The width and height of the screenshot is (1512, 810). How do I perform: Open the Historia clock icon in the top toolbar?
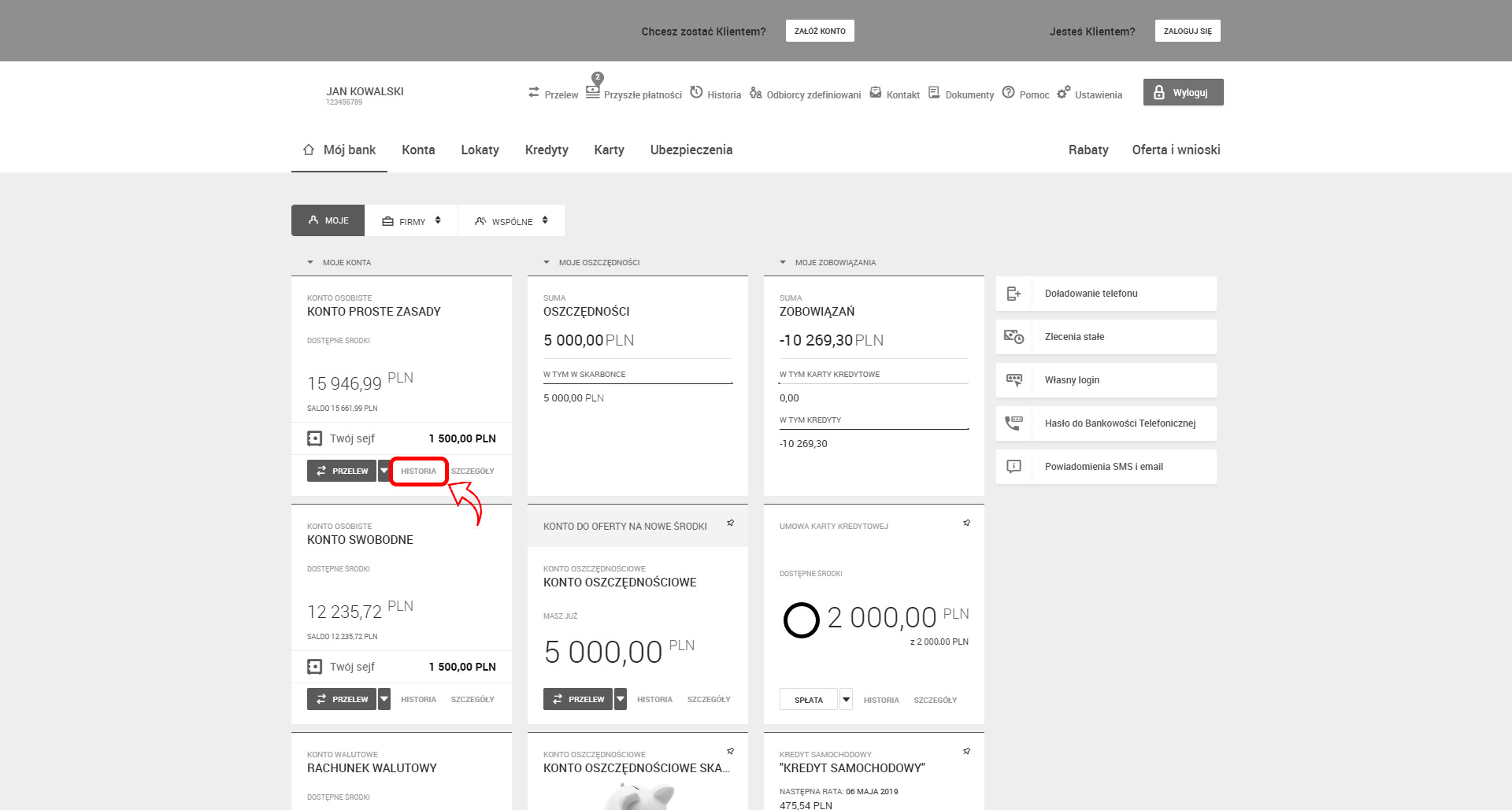[696, 92]
